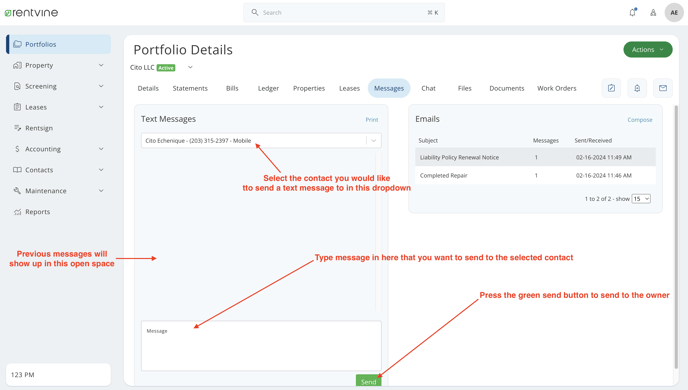Open Reports in the sidebar

click(58, 211)
